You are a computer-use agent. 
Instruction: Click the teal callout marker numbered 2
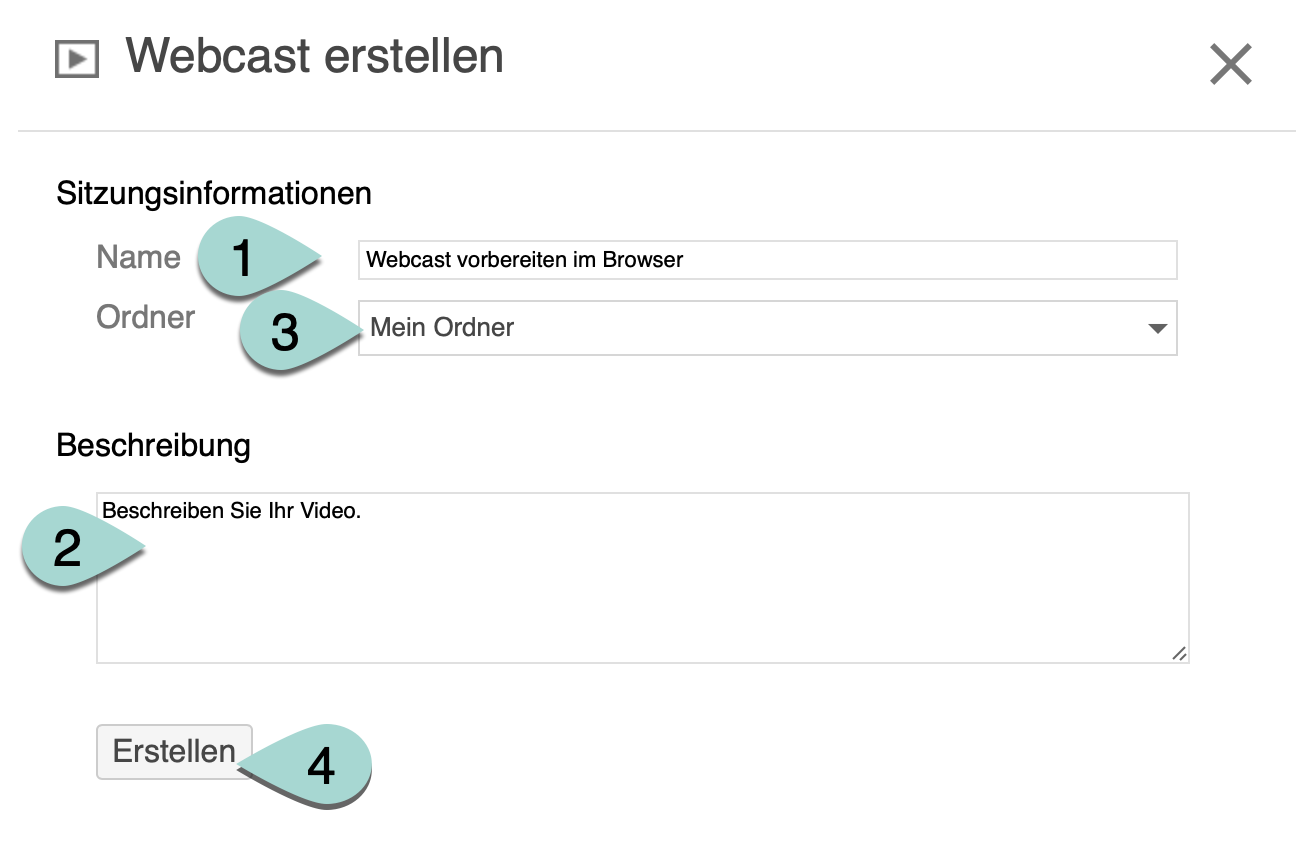click(x=70, y=548)
